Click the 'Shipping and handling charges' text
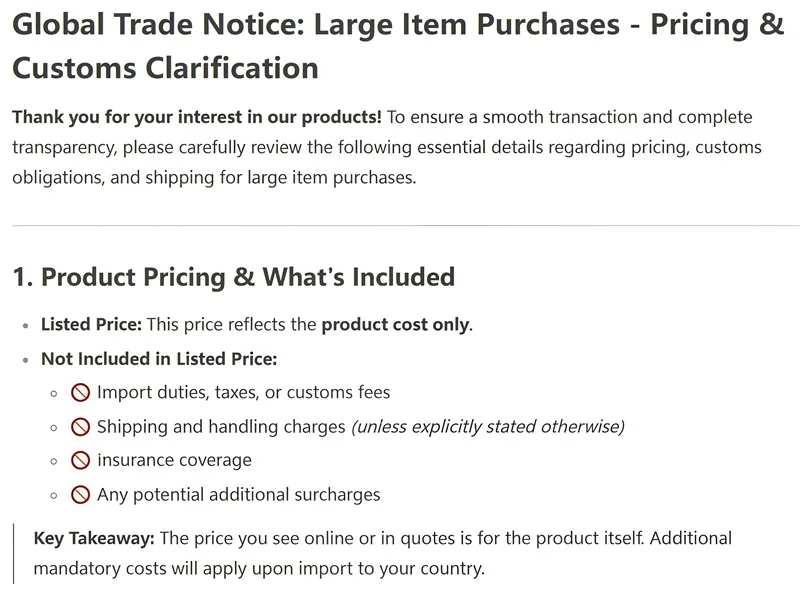Viewport: 800px width, 614px height. [221, 427]
